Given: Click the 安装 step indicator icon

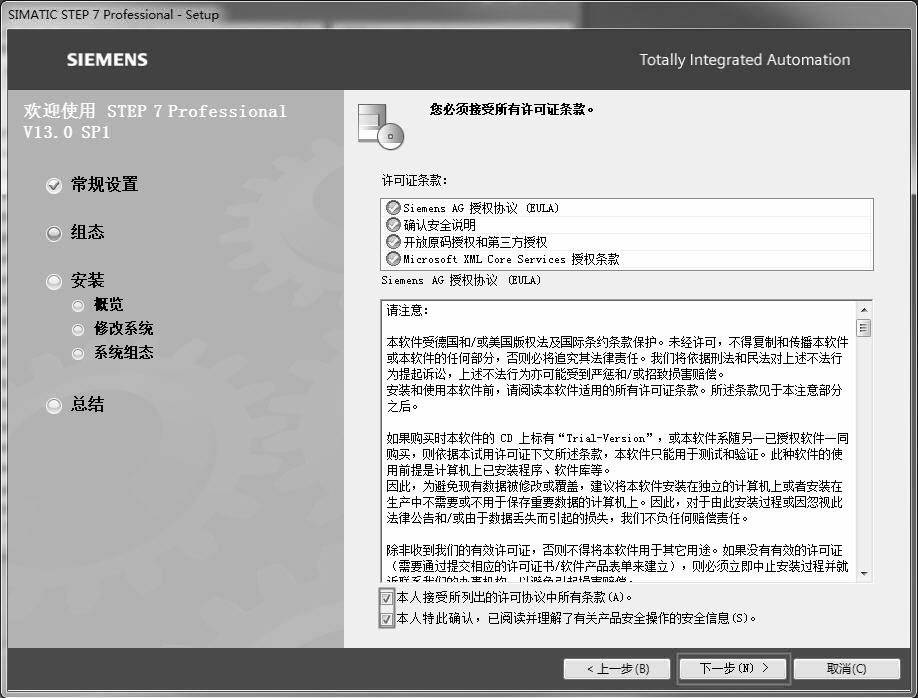Looking at the screenshot, I should pyautogui.click(x=54, y=282).
